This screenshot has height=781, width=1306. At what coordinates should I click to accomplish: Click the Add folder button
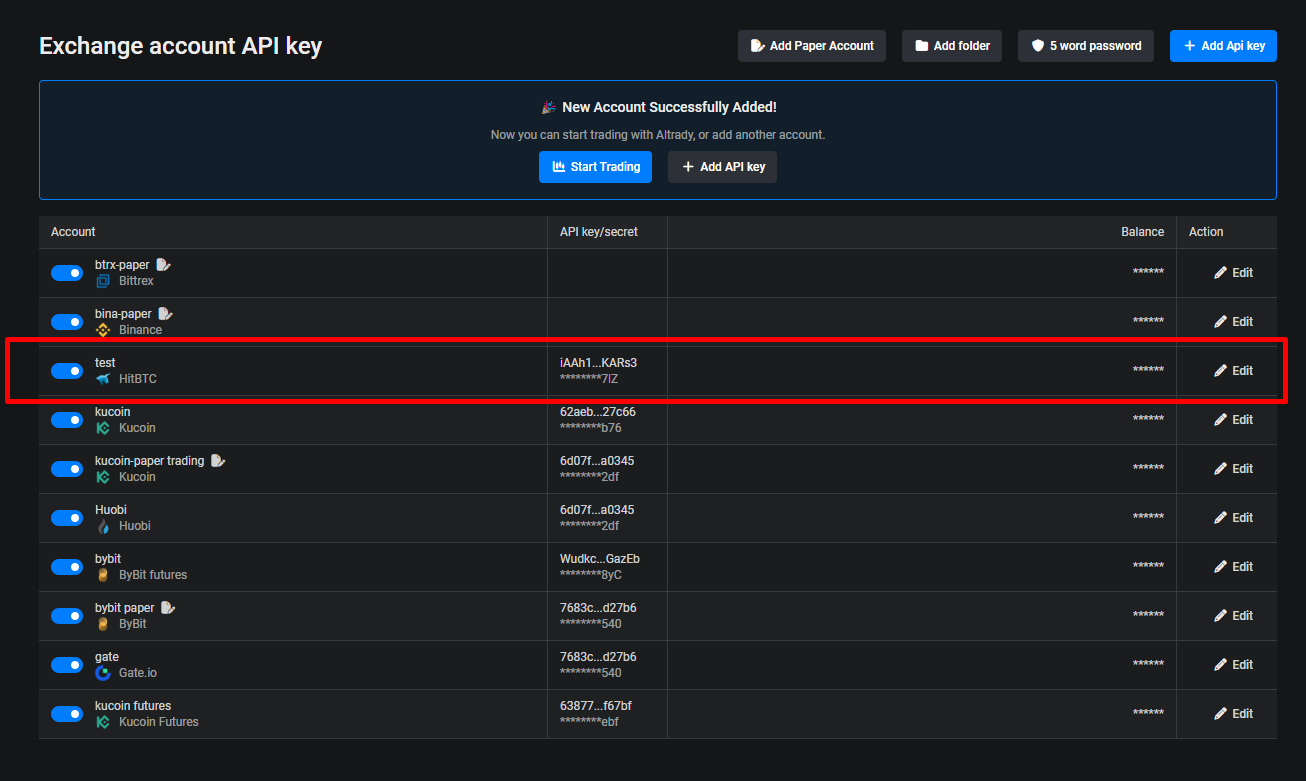pyautogui.click(x=952, y=46)
